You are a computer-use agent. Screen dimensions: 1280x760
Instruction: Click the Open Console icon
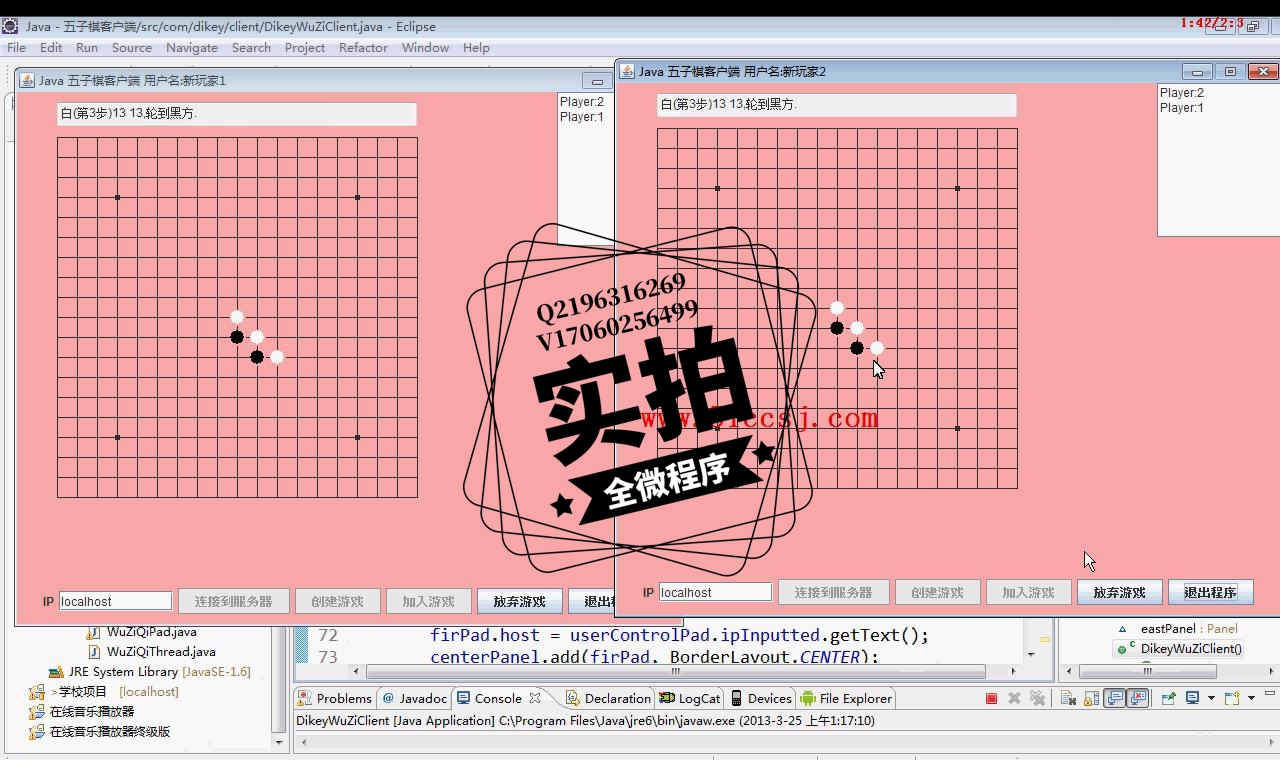click(1232, 698)
